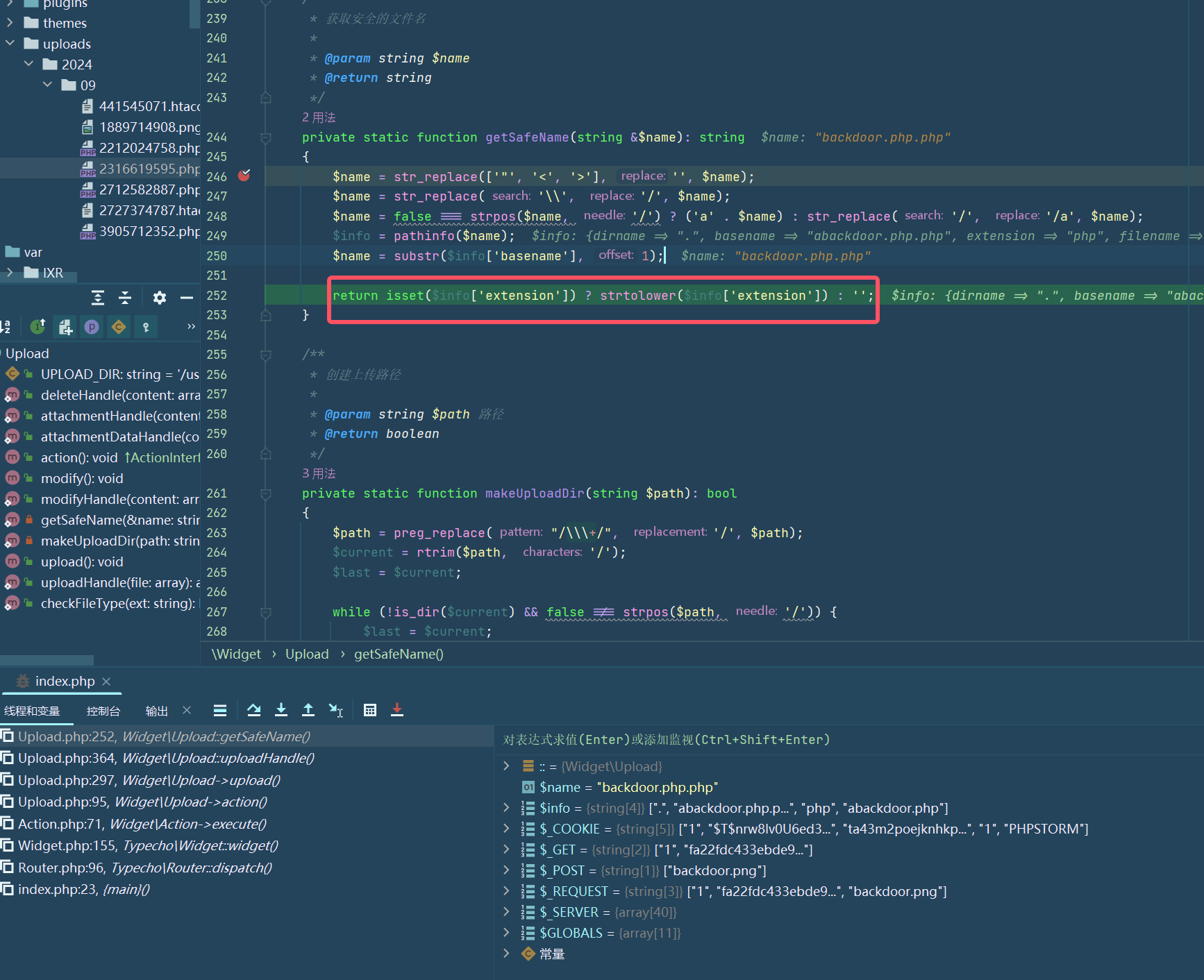Focus the evaluate expression input field
The width and height of the screenshot is (1204, 980).
[849, 740]
